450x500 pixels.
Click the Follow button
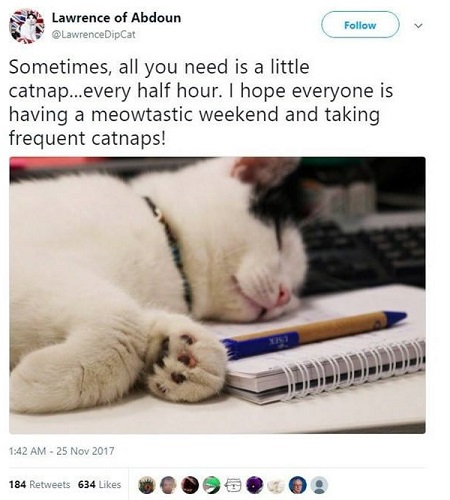[360, 25]
